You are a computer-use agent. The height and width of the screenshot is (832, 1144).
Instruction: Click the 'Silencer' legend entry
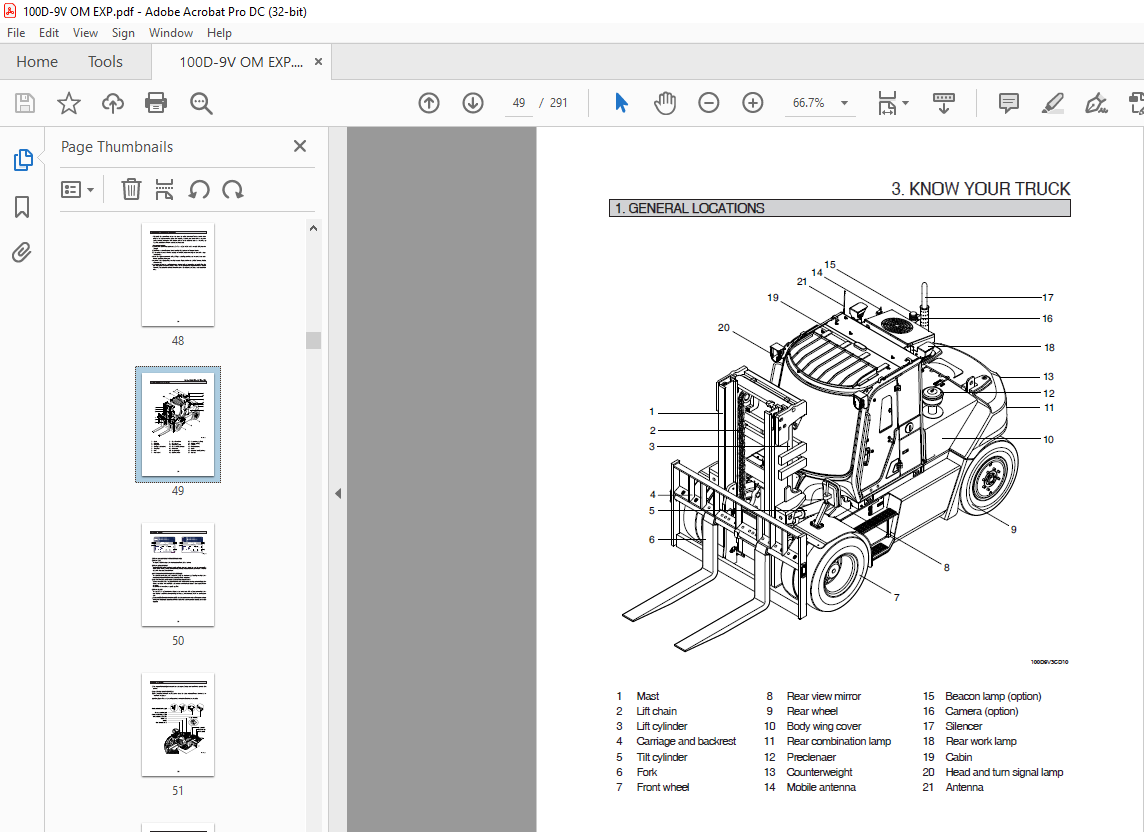coord(963,726)
